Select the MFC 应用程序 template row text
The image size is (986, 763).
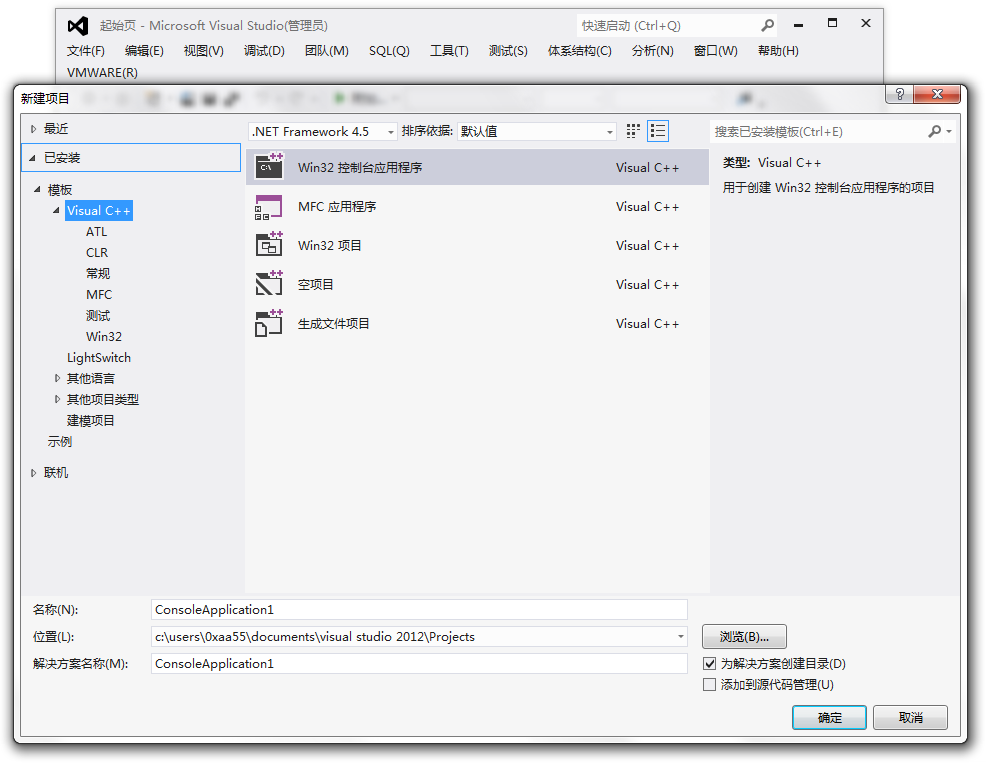point(337,206)
